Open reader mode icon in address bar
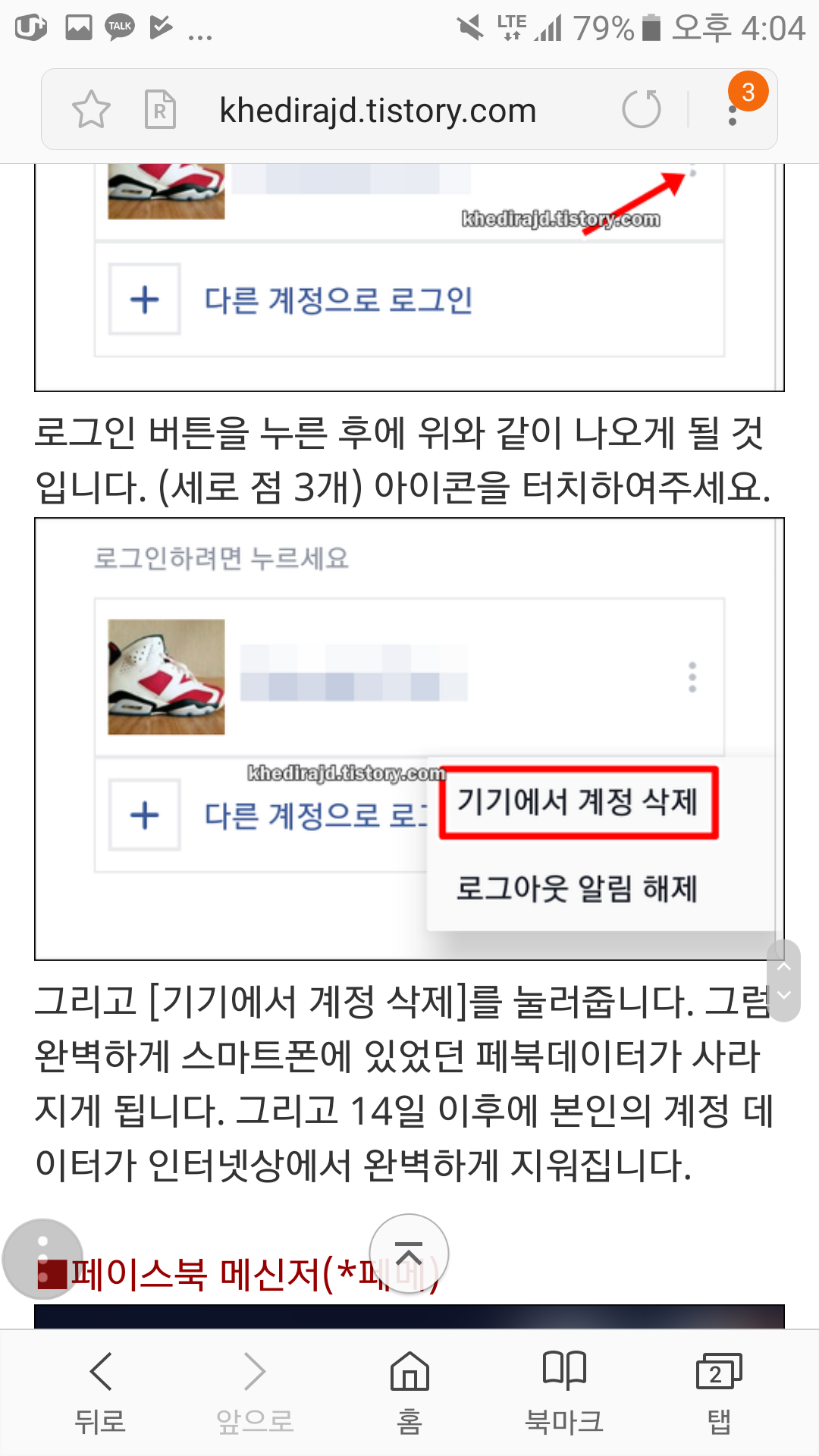This screenshot has height=1456, width=819. click(160, 110)
